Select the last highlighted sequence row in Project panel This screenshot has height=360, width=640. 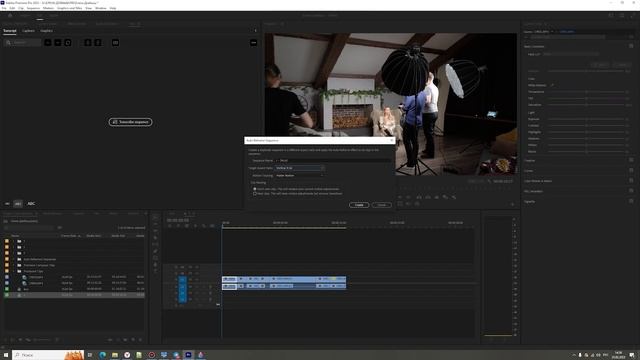pyautogui.click(x=74, y=295)
